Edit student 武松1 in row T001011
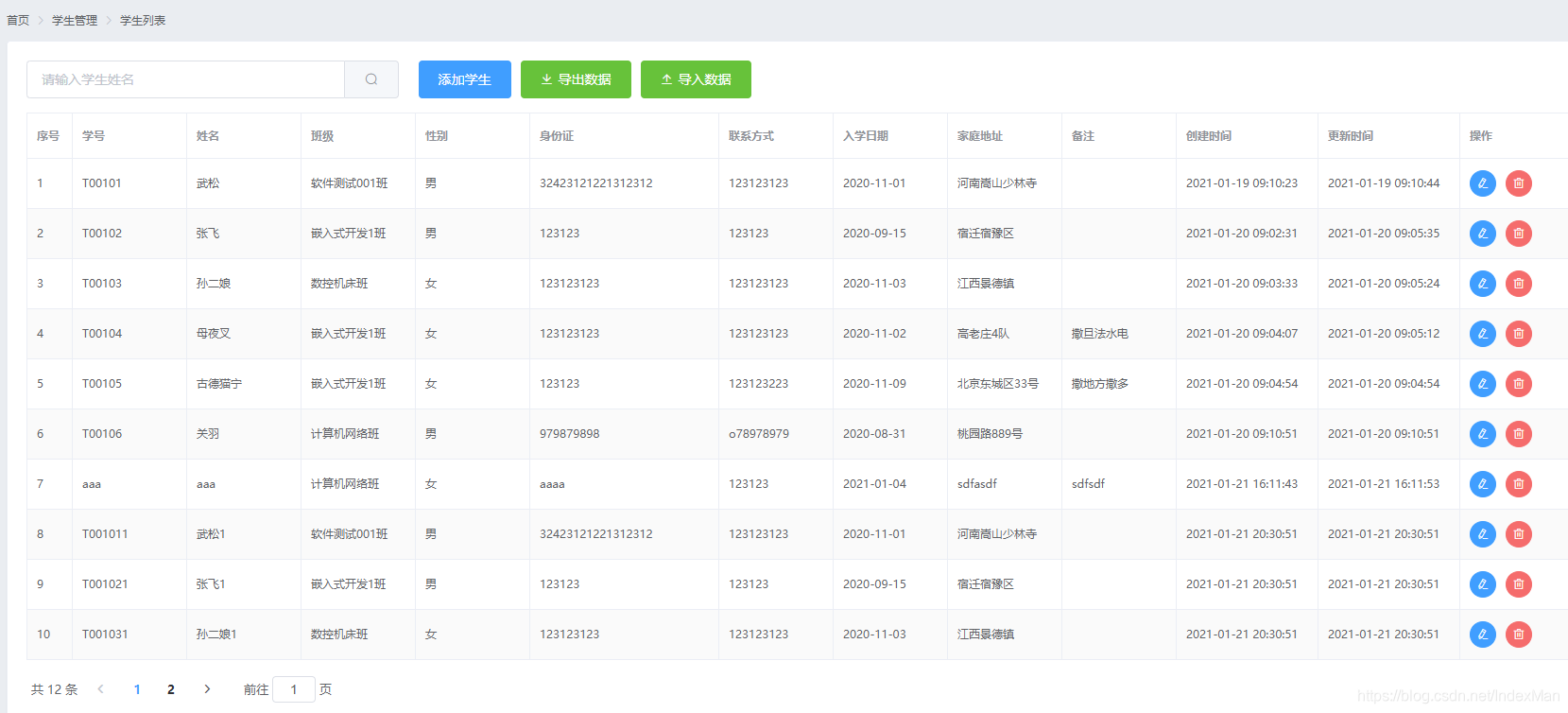1568x713 pixels. 1483,534
